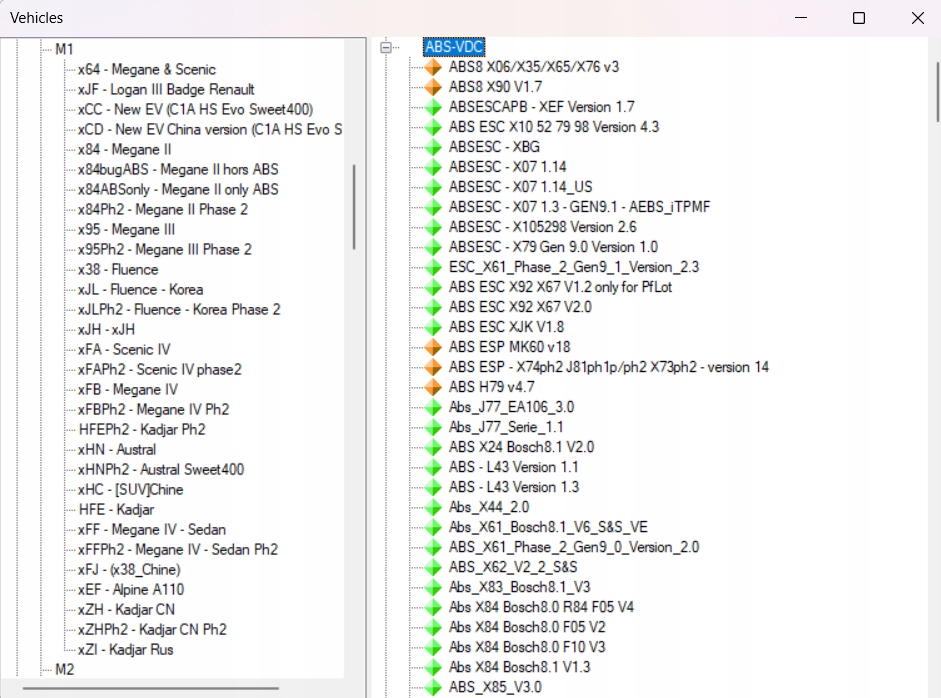Image resolution: width=941 pixels, height=698 pixels.
Task: Click the green icon beside Abs_X44_2.0
Action: click(433, 507)
